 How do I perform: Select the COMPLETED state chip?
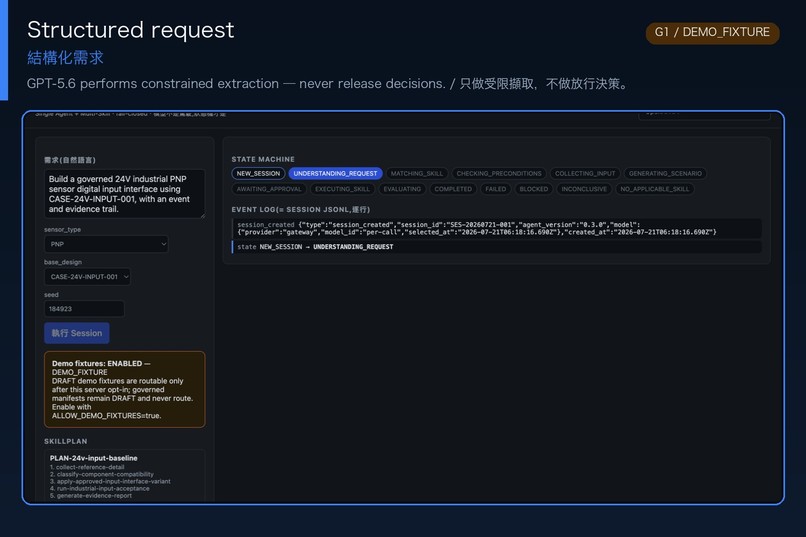tap(453, 189)
